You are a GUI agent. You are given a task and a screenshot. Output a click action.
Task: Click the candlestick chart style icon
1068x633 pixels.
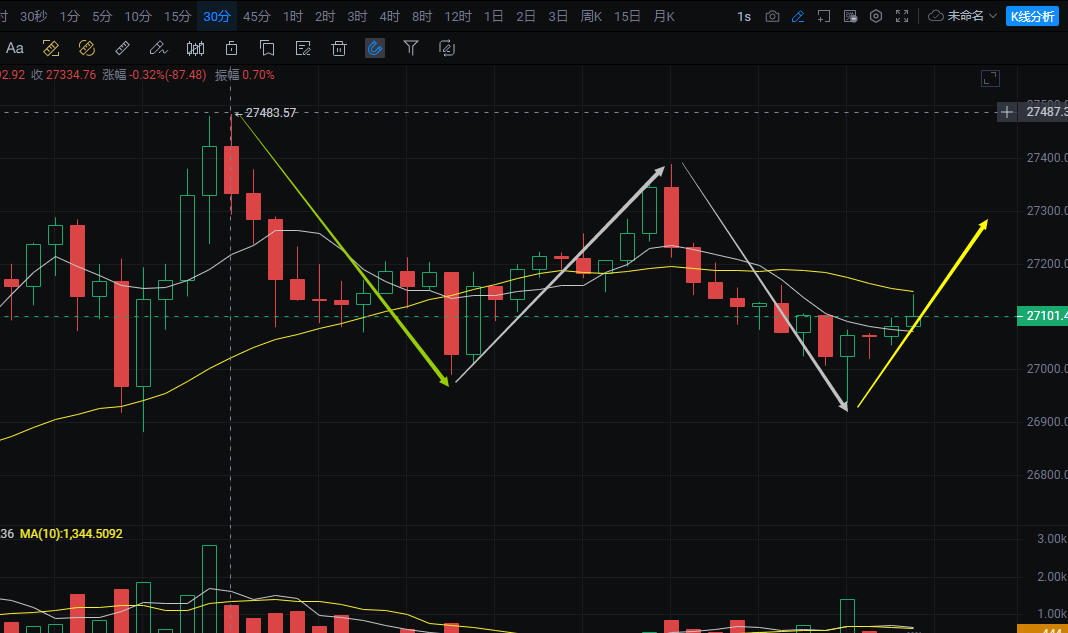195,48
